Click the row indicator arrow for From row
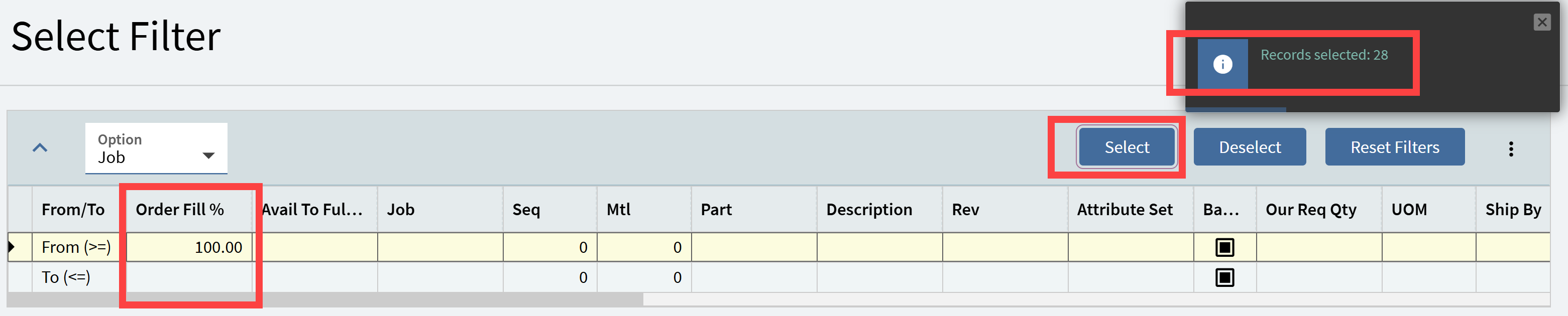Image resolution: width=1568 pixels, height=316 pixels. coord(12,247)
